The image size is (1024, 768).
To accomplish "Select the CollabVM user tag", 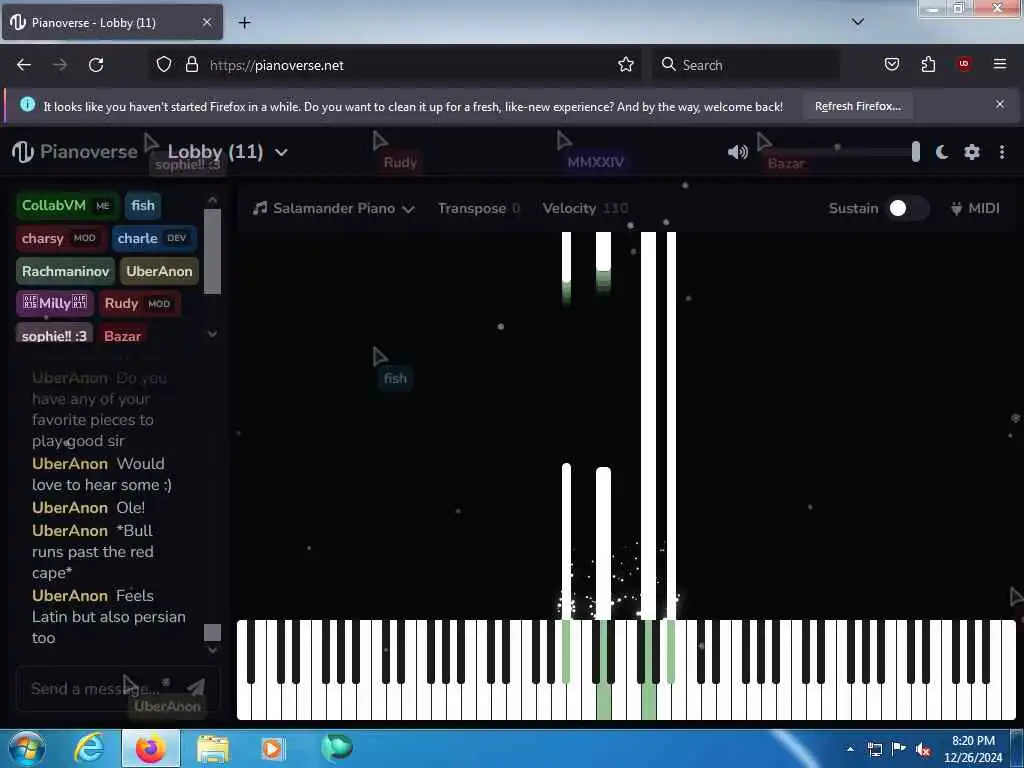I will pos(67,206).
